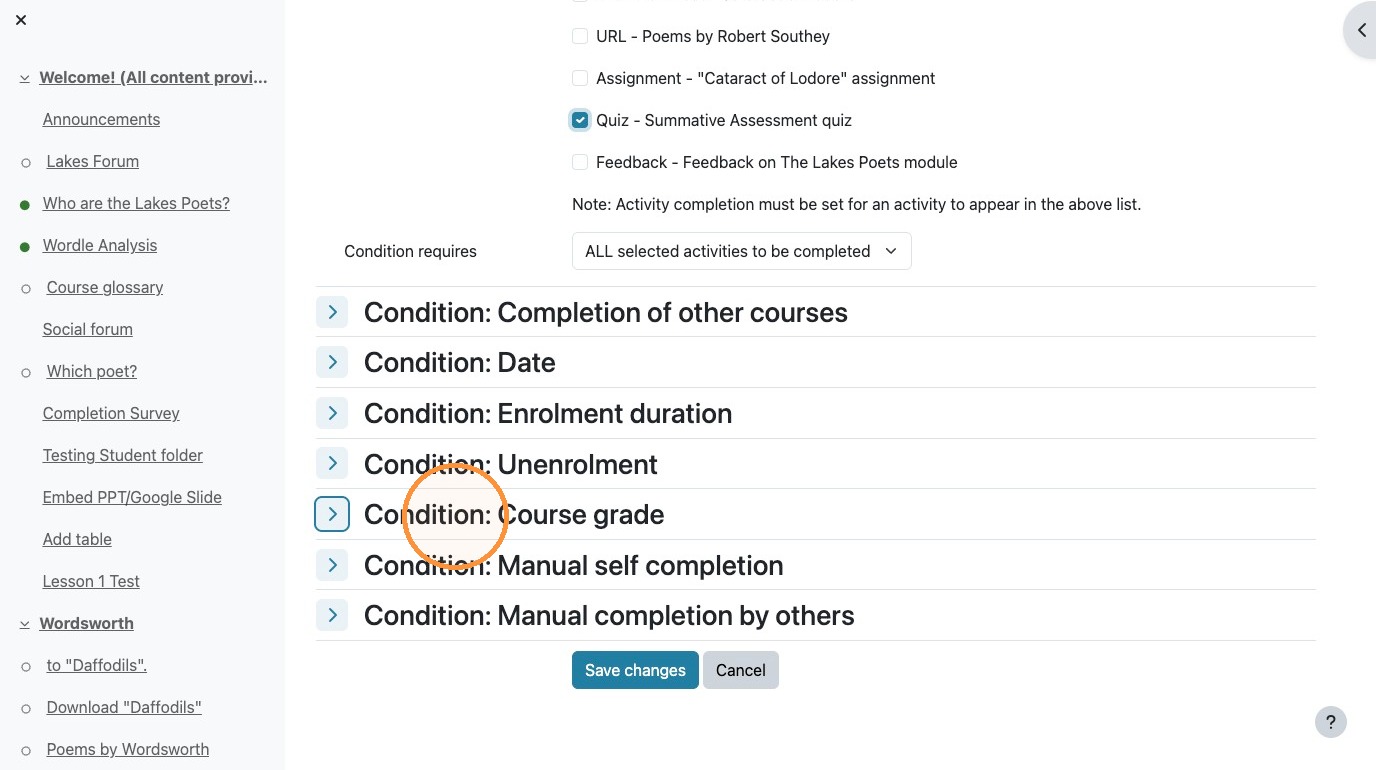Click the Save changes button
This screenshot has height=770, width=1376.
pyautogui.click(x=635, y=670)
